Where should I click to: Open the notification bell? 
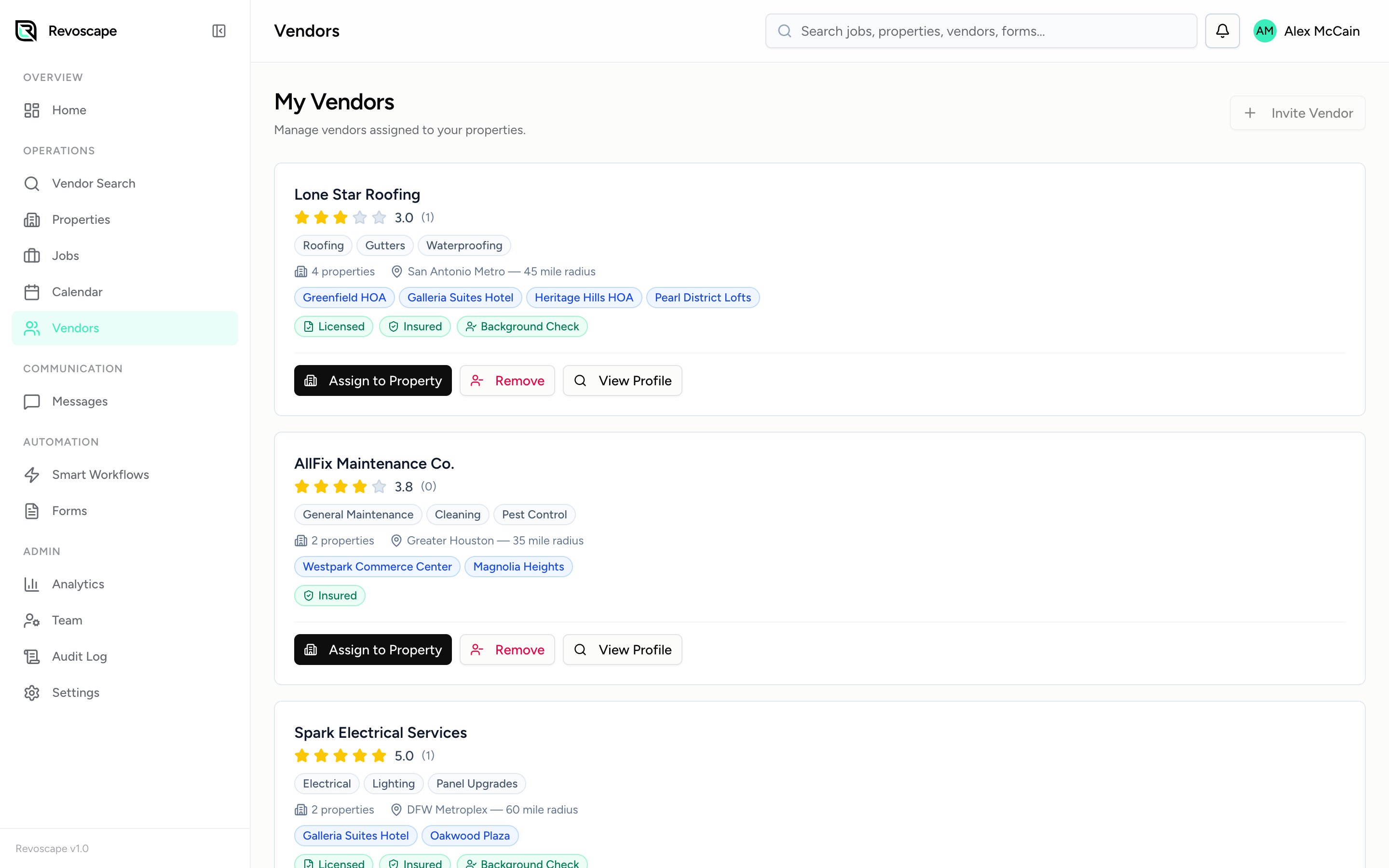(x=1222, y=30)
